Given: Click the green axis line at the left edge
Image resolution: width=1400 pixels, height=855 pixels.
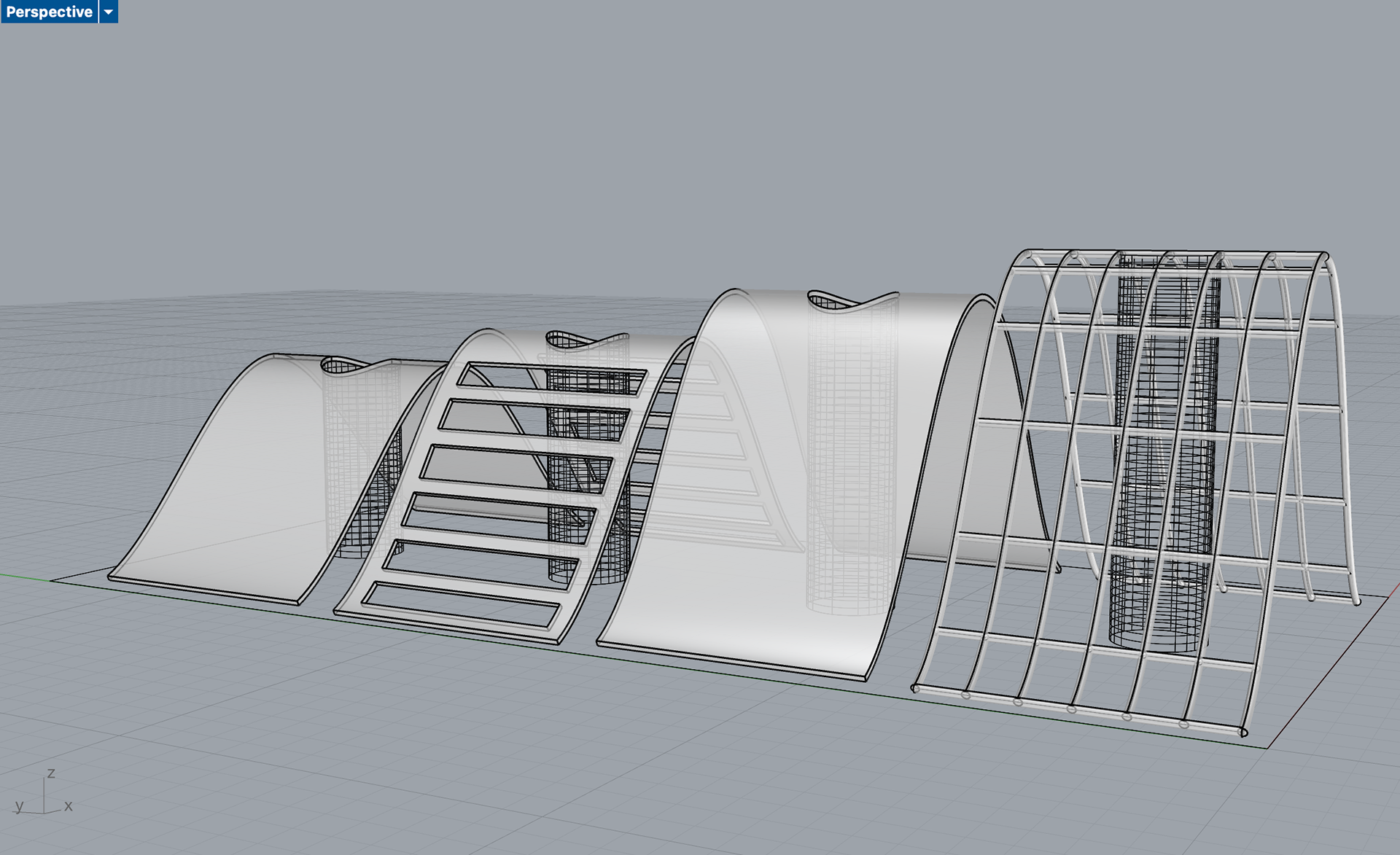Looking at the screenshot, I should 22,577.
